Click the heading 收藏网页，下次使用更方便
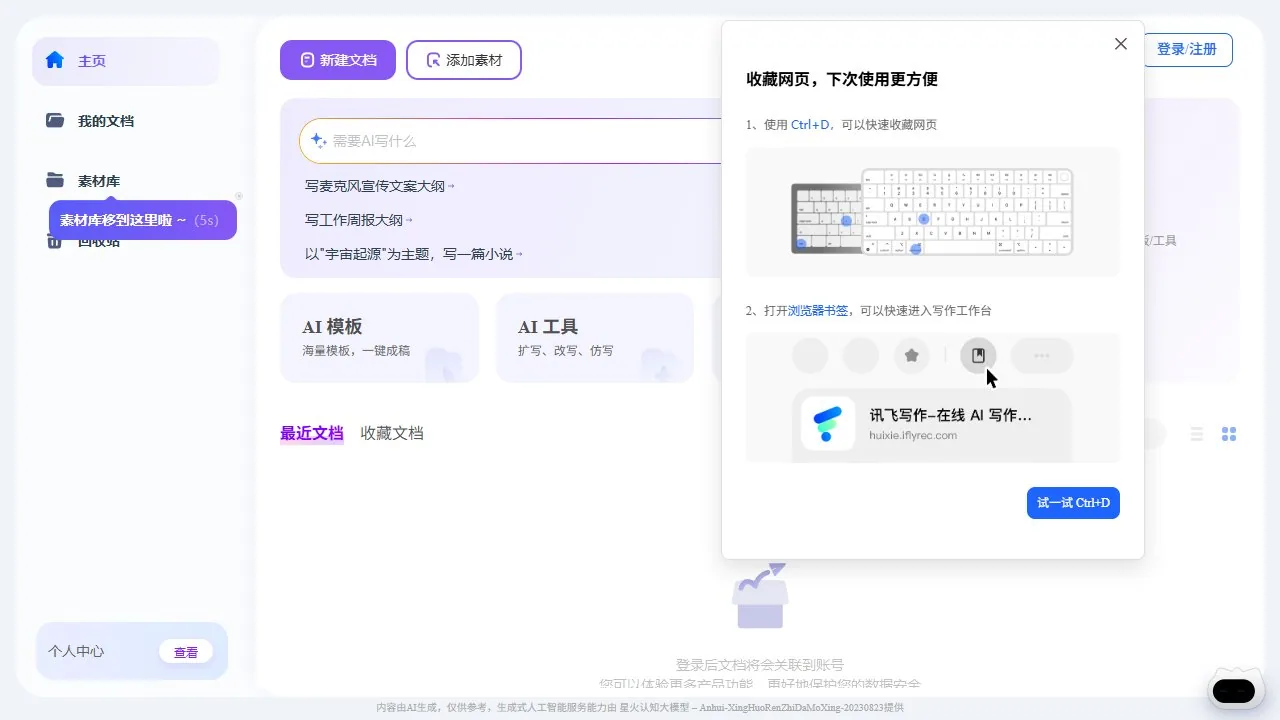This screenshot has width=1280, height=720. point(842,79)
